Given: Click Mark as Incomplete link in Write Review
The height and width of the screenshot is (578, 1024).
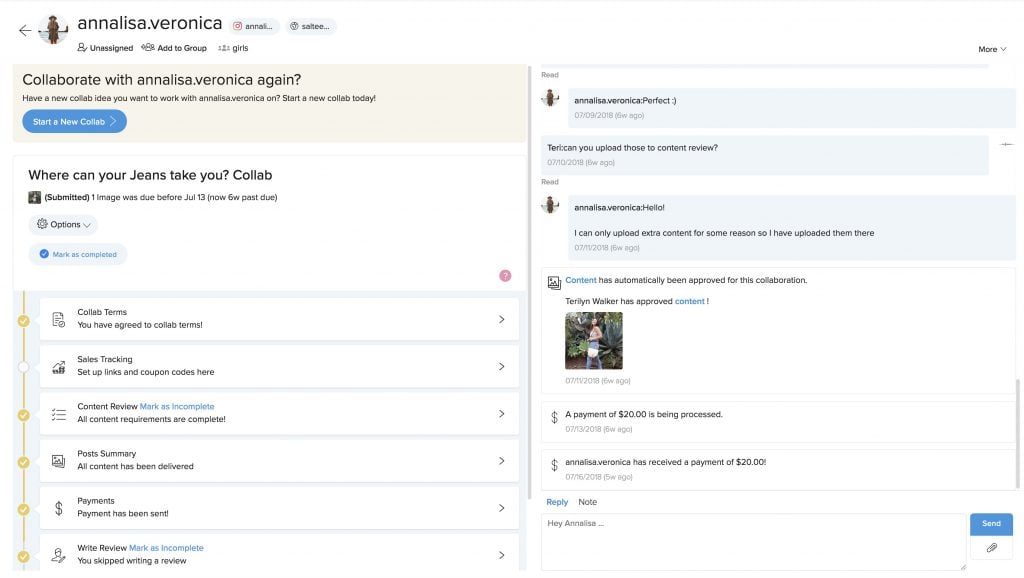Looking at the screenshot, I should pyautogui.click(x=167, y=548).
